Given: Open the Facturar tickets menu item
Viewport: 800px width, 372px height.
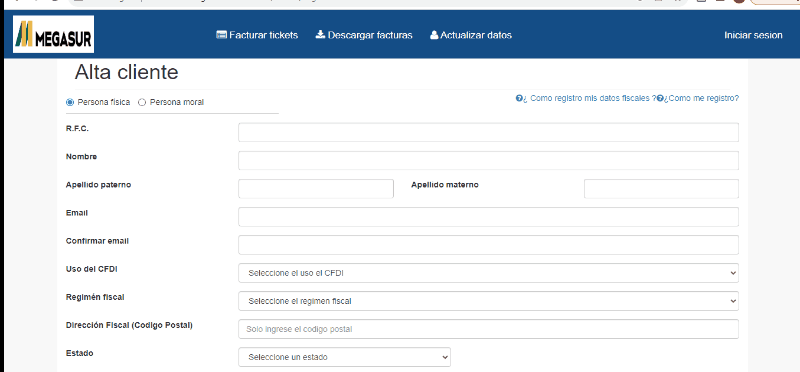Looking at the screenshot, I should 257,35.
